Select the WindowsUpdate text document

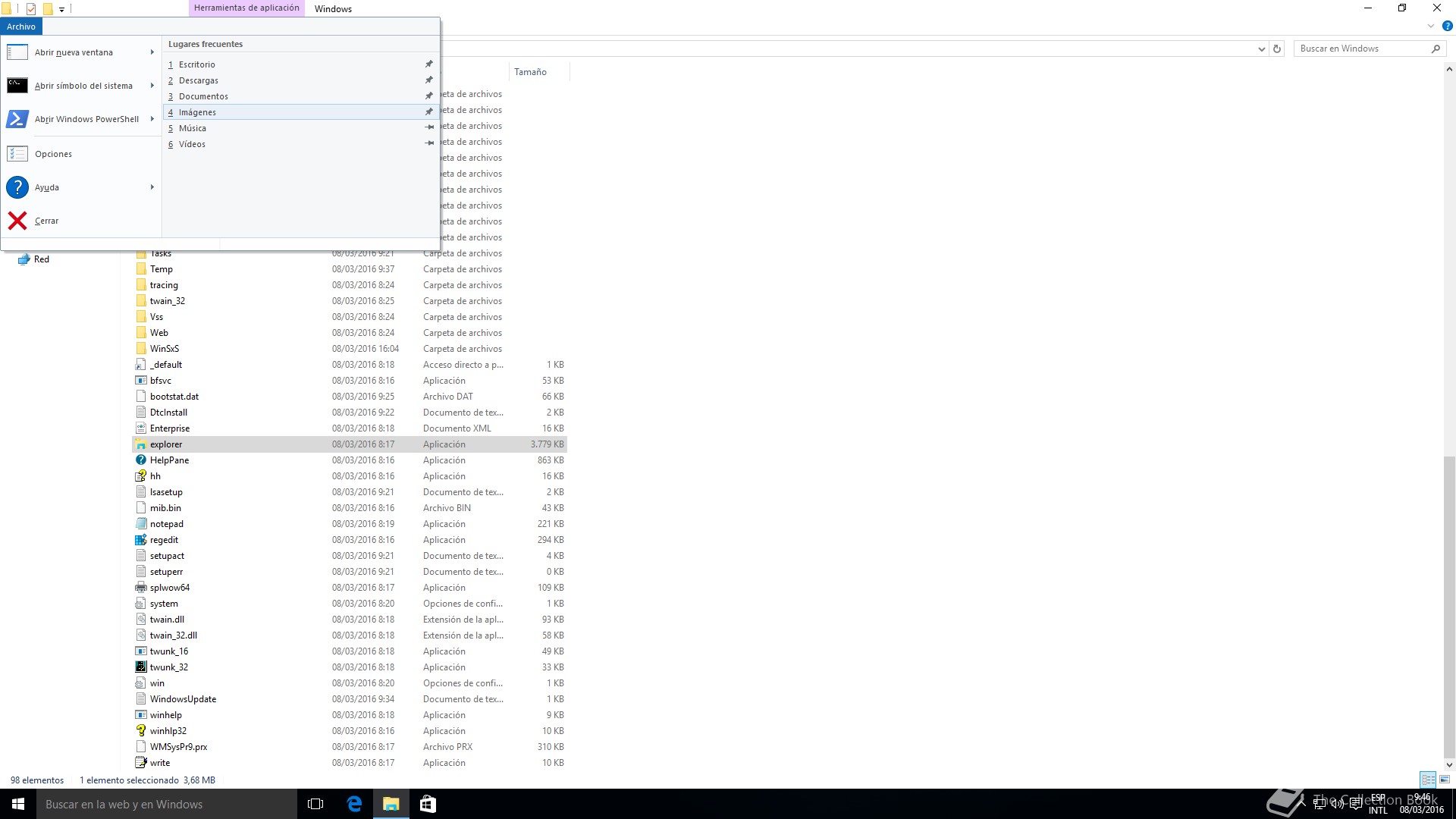click(x=350, y=699)
